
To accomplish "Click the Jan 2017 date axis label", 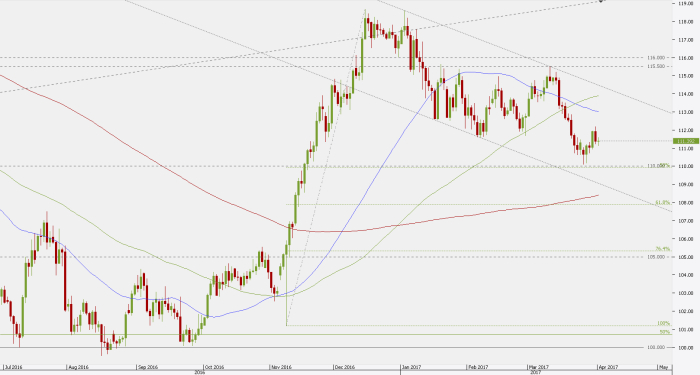I will click(411, 367).
